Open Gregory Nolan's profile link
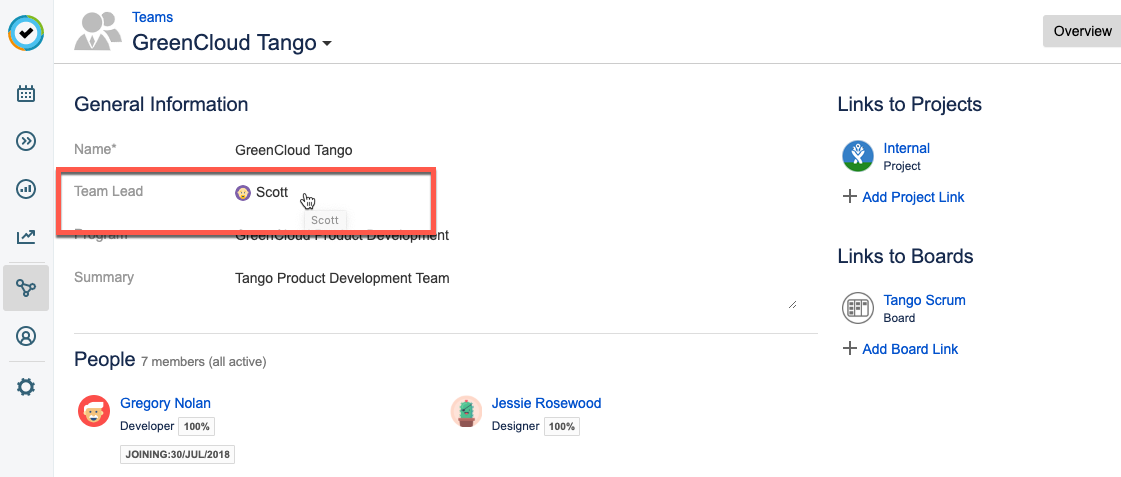Viewport: 1121px width, 477px height. pos(165,403)
